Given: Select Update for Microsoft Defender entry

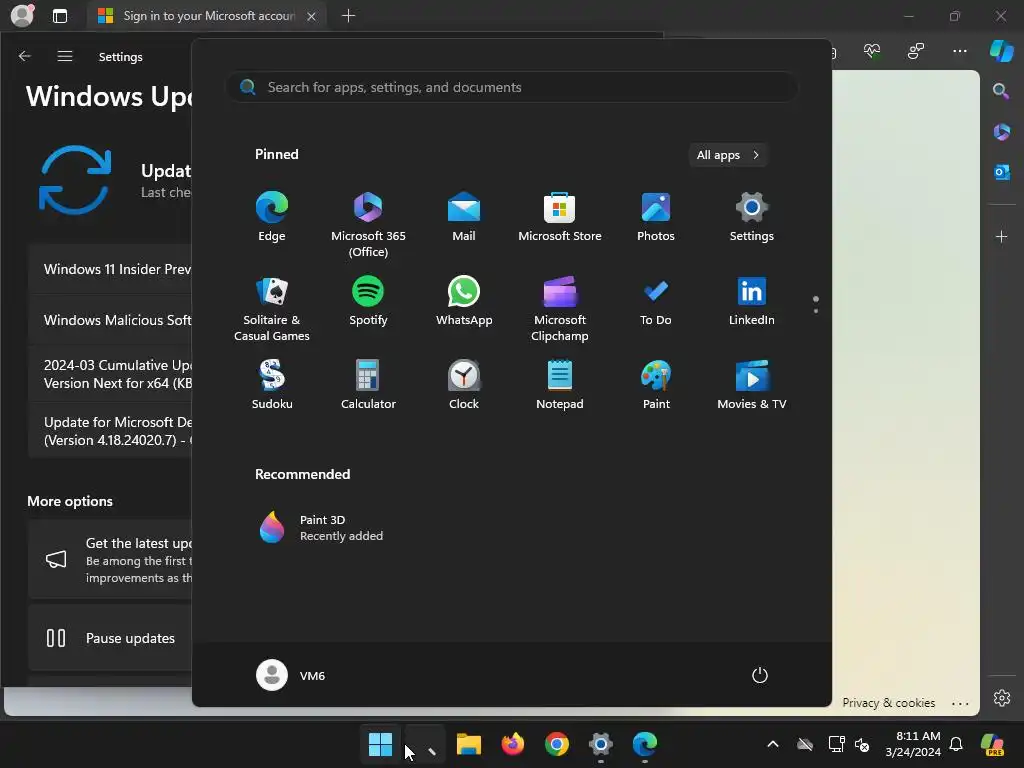Looking at the screenshot, I should click(x=110, y=431).
